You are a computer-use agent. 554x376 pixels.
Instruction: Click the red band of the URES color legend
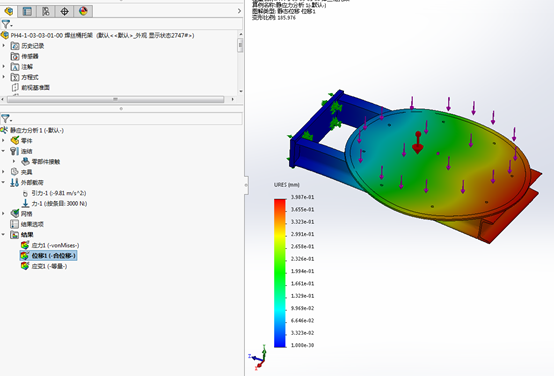pyautogui.click(x=280, y=206)
